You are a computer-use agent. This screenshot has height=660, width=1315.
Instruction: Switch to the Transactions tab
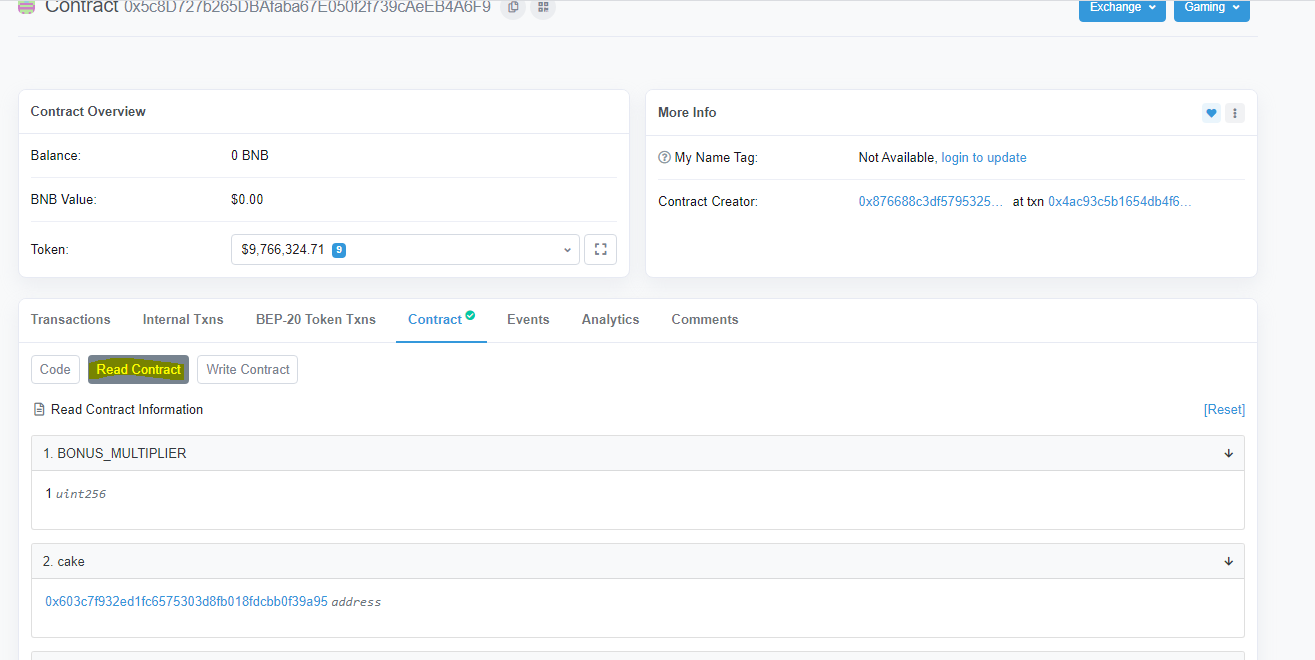70,320
